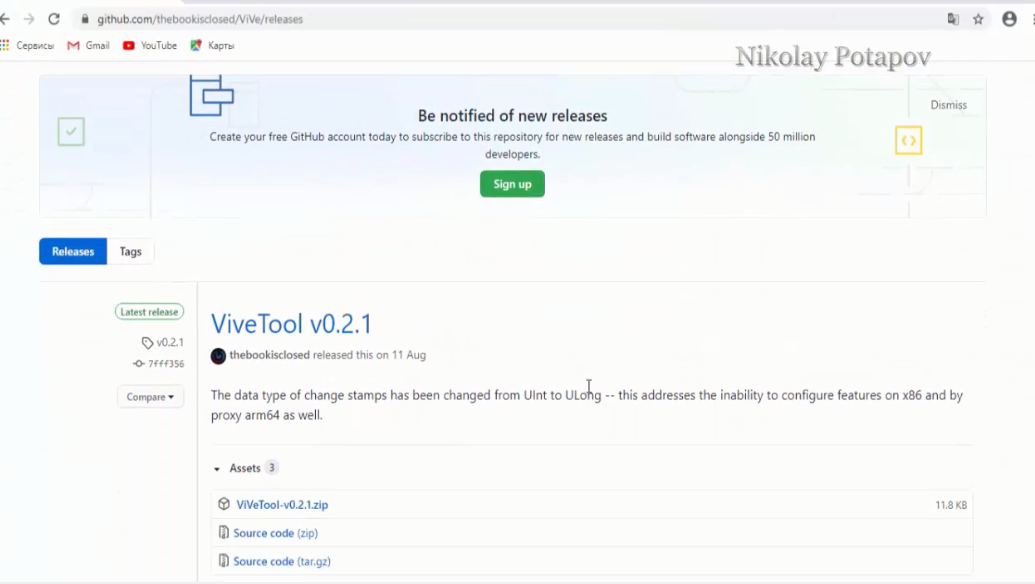Download Source code (zip)
This screenshot has width=1035, height=584.
click(x=275, y=533)
